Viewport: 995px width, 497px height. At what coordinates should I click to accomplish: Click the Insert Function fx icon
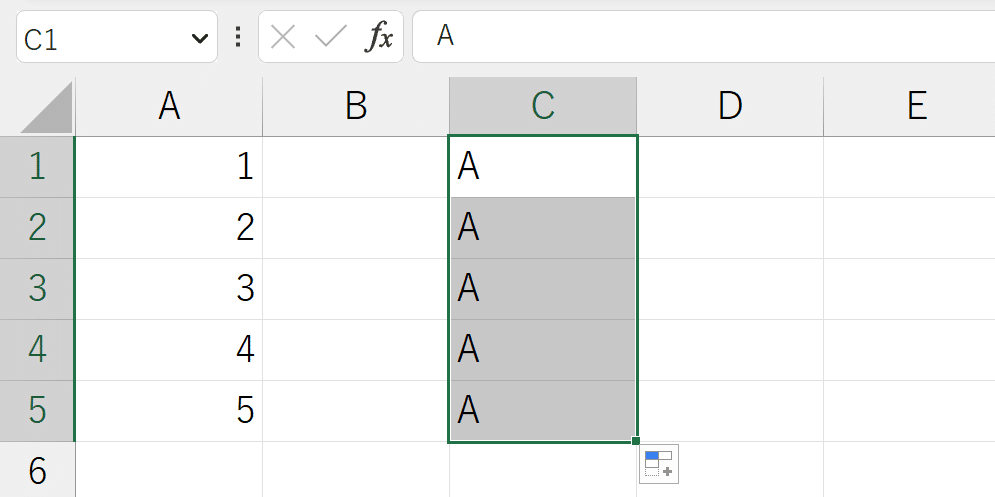pyautogui.click(x=379, y=37)
